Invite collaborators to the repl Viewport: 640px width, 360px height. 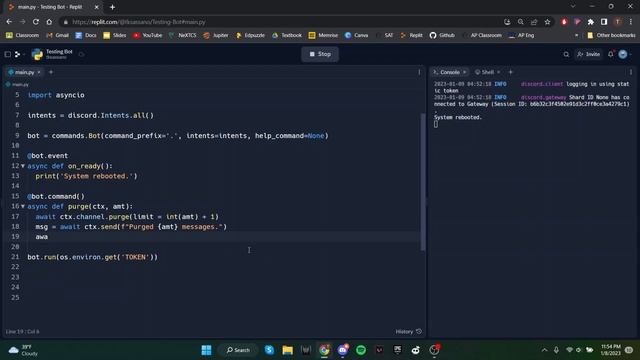click(x=589, y=54)
